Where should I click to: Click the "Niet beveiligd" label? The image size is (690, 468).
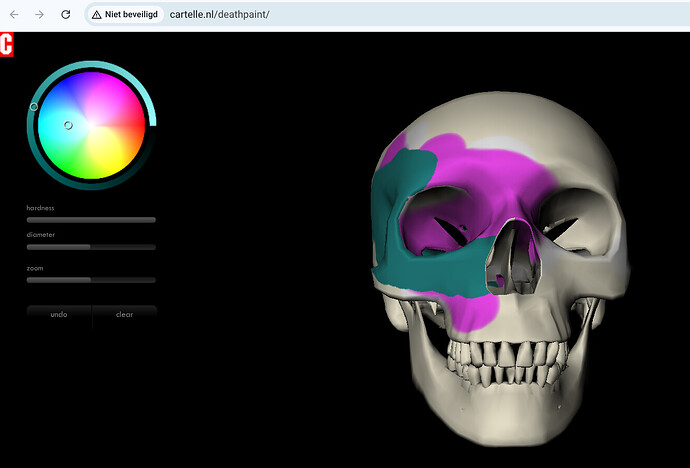pyautogui.click(x=131, y=15)
